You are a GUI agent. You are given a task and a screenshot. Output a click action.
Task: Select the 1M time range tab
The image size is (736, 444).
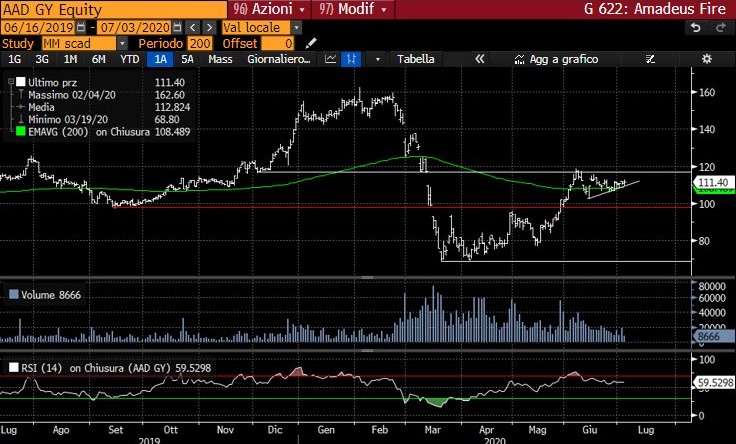pos(70,59)
